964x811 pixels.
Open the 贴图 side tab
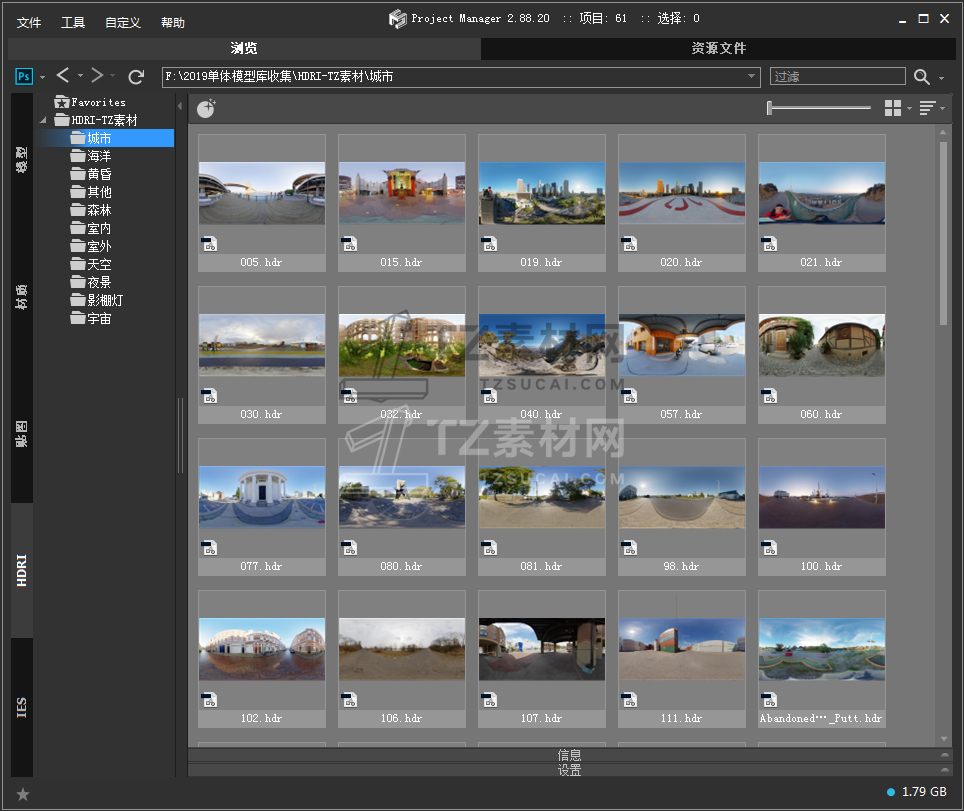point(22,434)
